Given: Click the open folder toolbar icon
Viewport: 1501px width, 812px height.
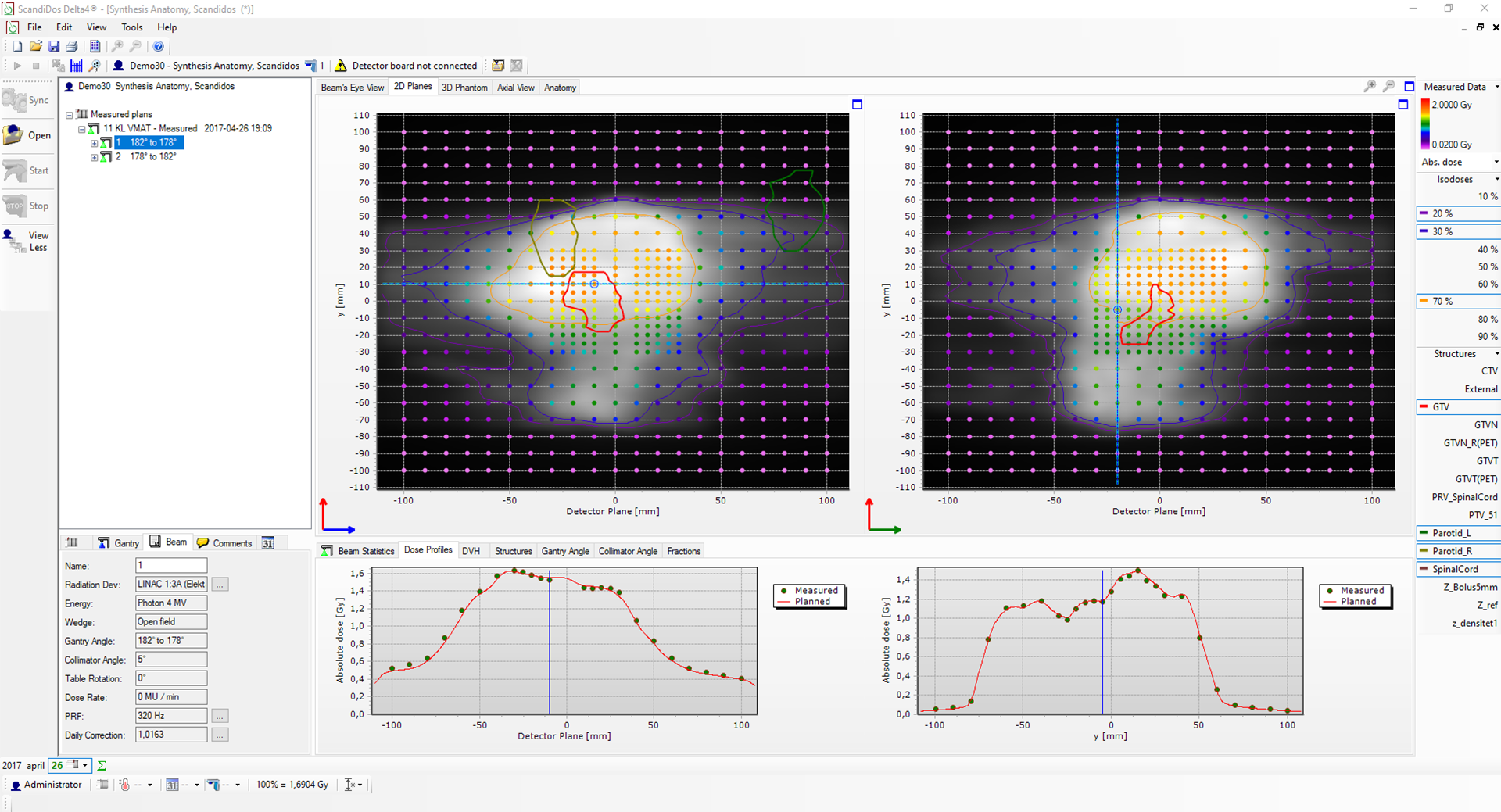Looking at the screenshot, I should coord(36,47).
